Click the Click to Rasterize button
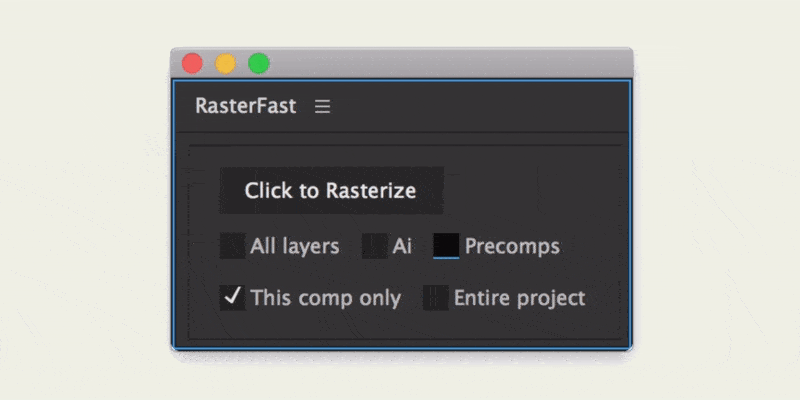This screenshot has width=800, height=400. tap(332, 190)
